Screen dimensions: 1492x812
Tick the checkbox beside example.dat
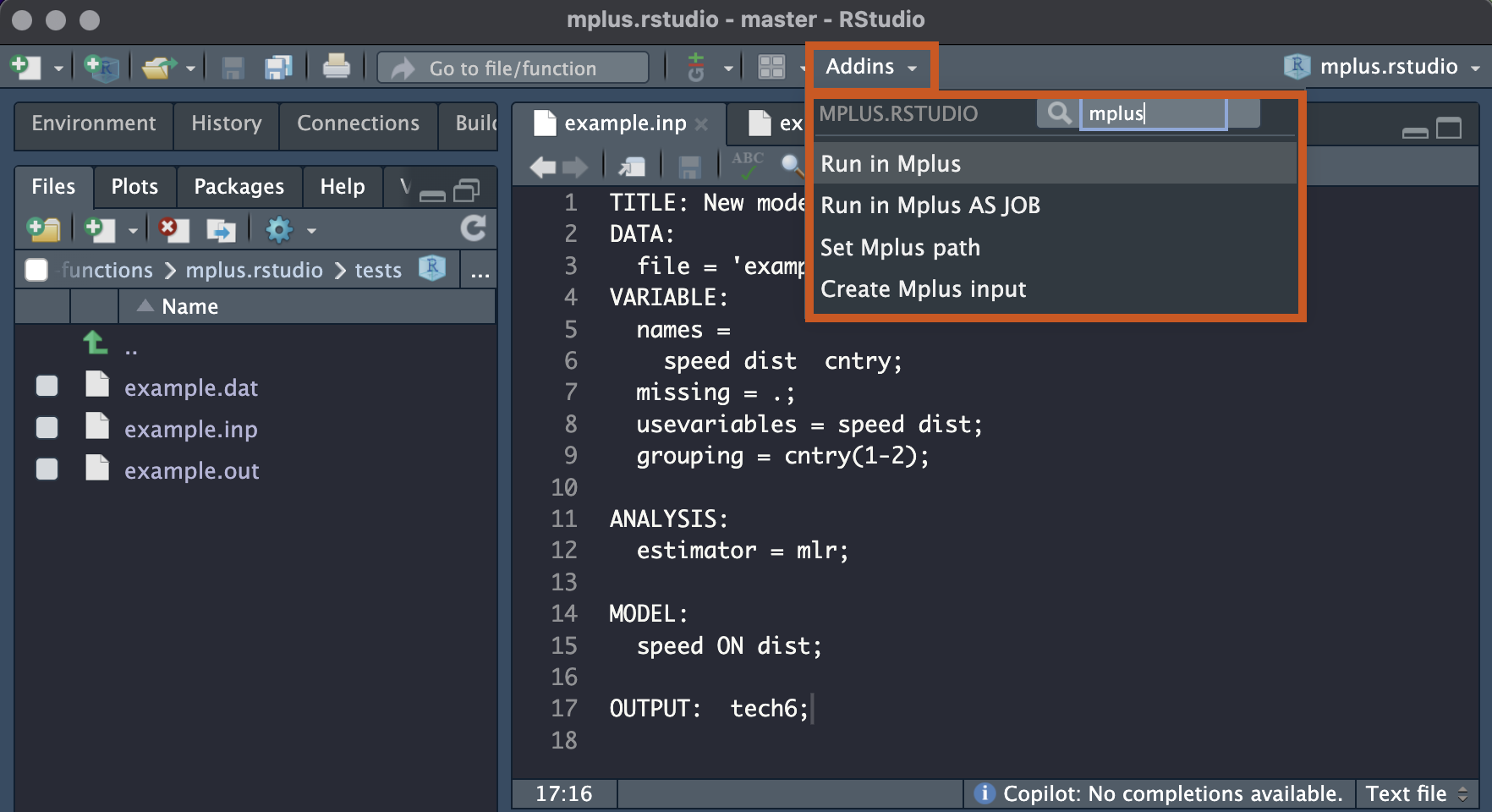47,387
